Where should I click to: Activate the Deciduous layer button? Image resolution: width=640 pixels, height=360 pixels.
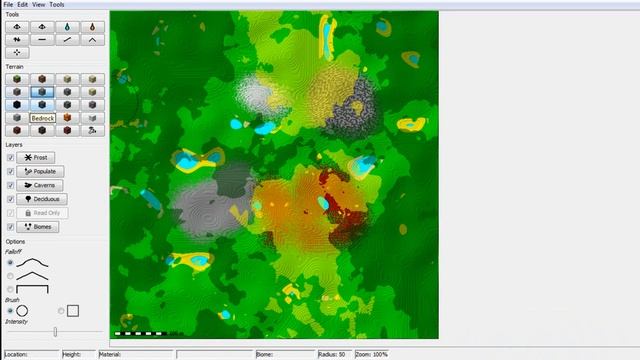pyautogui.click(x=42, y=199)
